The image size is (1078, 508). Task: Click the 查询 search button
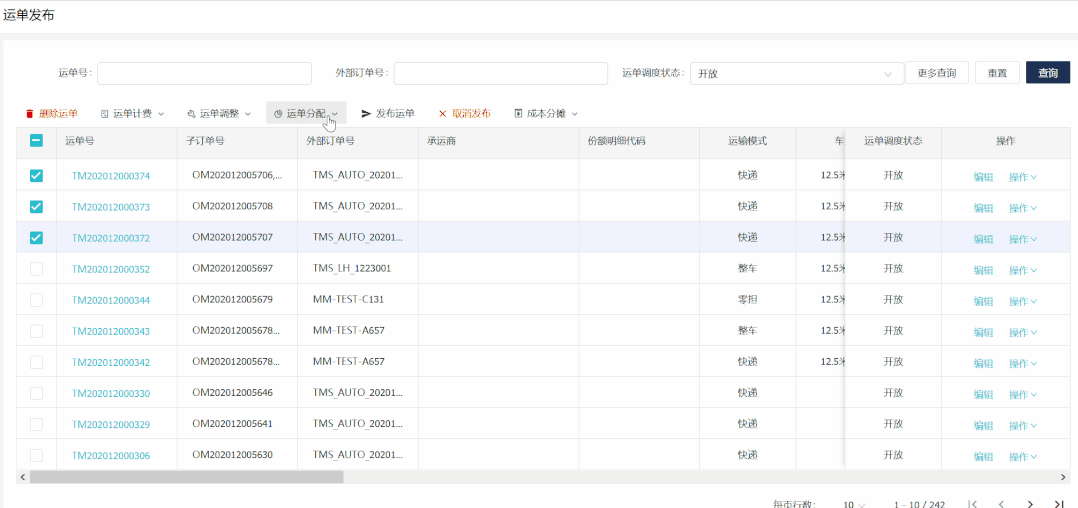click(1047, 73)
